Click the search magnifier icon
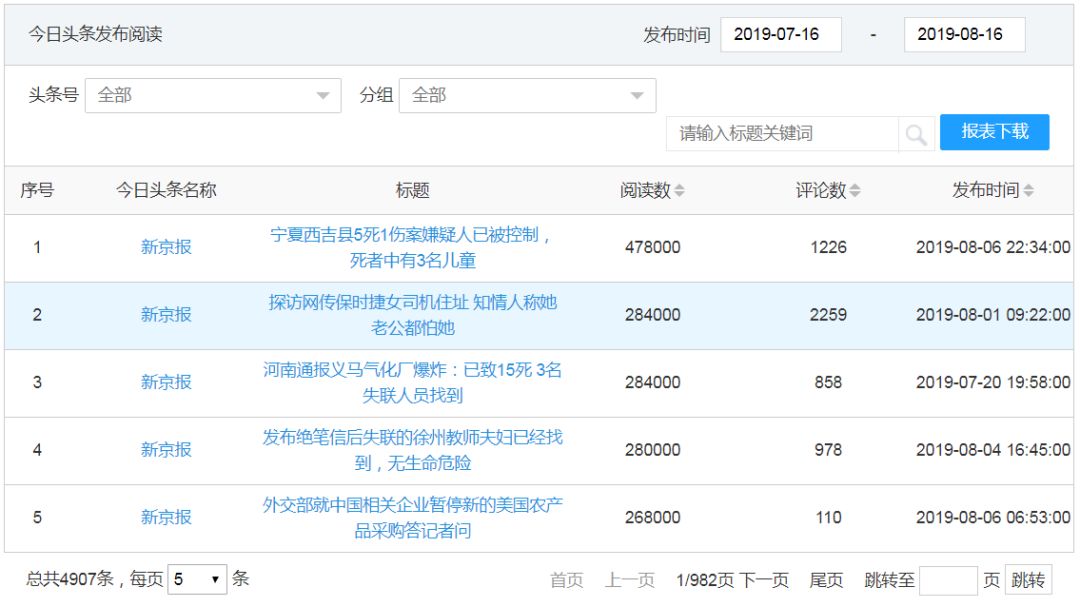This screenshot has height=607, width=1080. tap(916, 134)
